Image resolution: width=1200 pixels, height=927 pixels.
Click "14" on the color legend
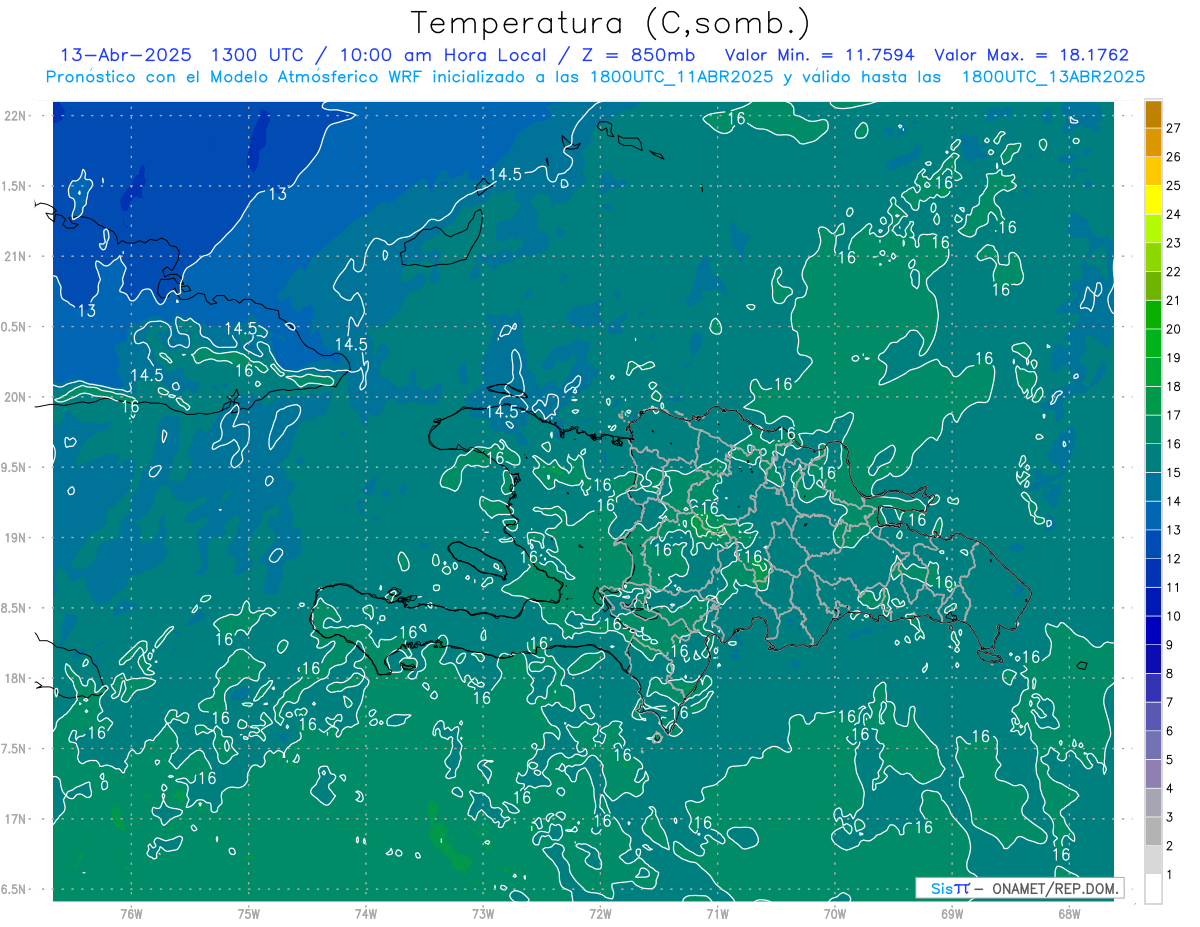[1174, 501]
